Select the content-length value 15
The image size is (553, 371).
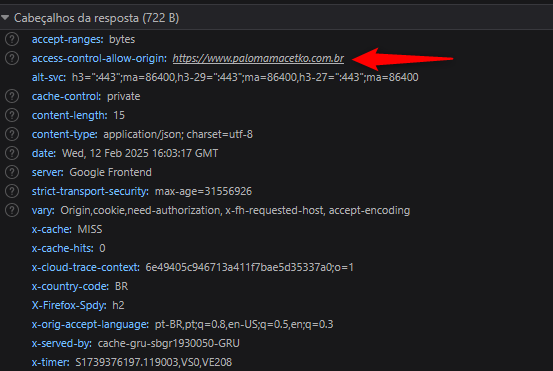click(x=119, y=116)
